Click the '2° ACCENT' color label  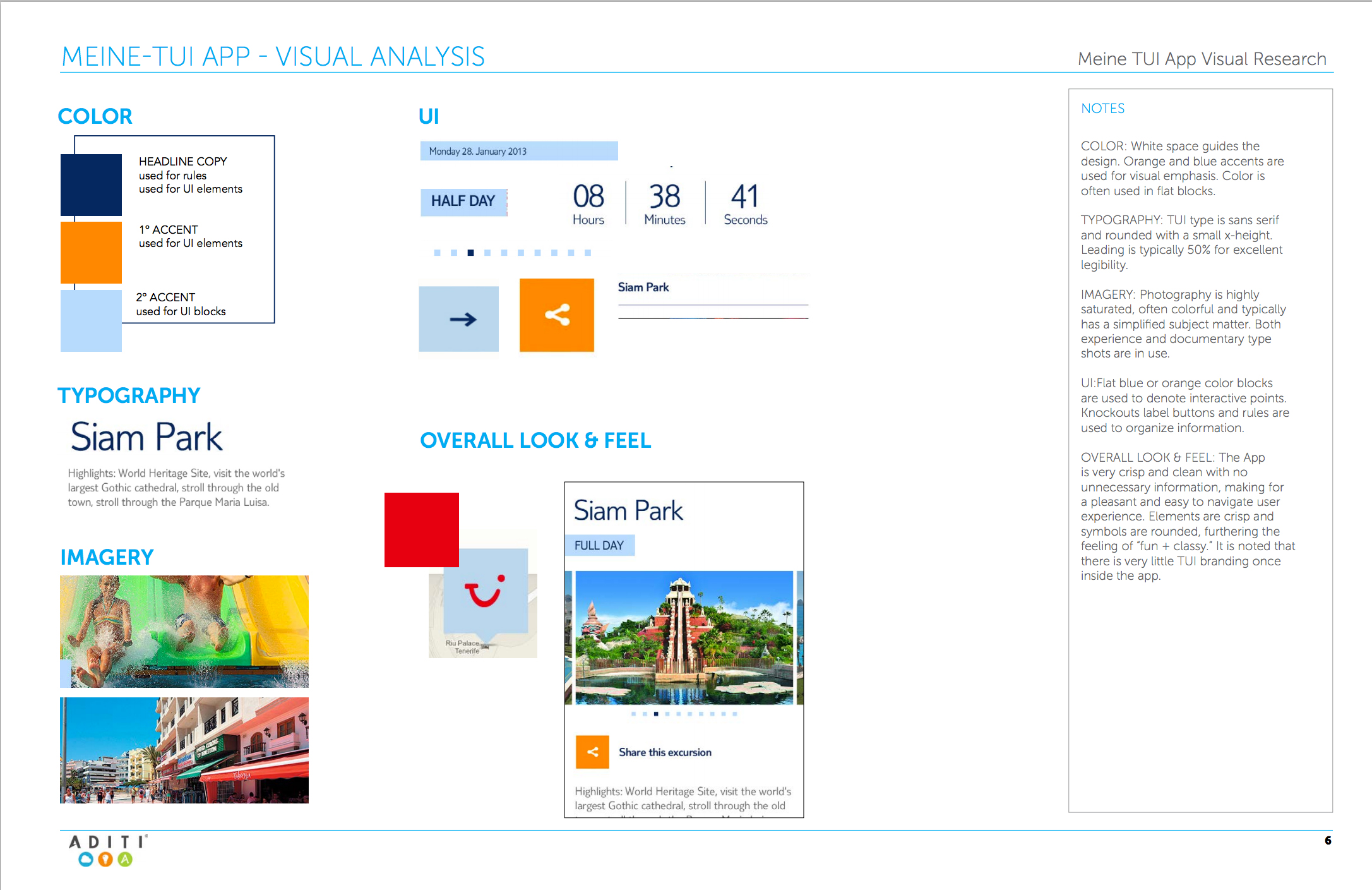165,298
